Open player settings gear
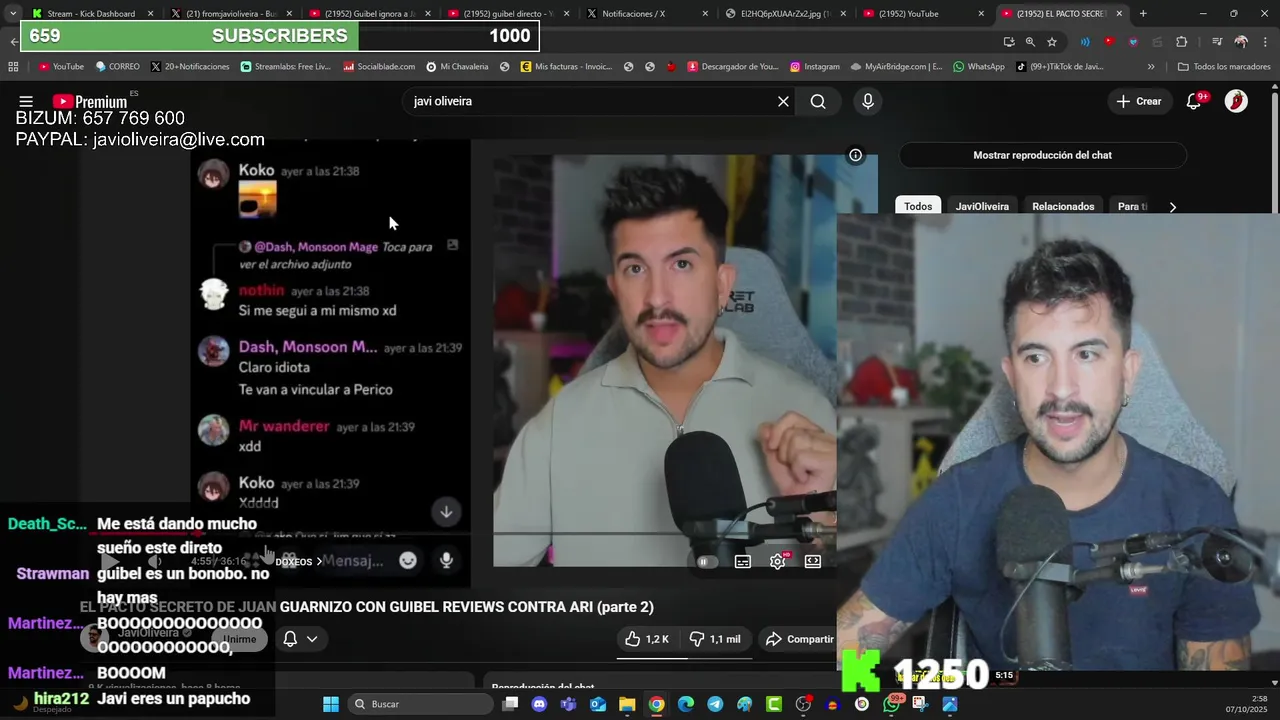This screenshot has height=720, width=1280. [x=777, y=561]
